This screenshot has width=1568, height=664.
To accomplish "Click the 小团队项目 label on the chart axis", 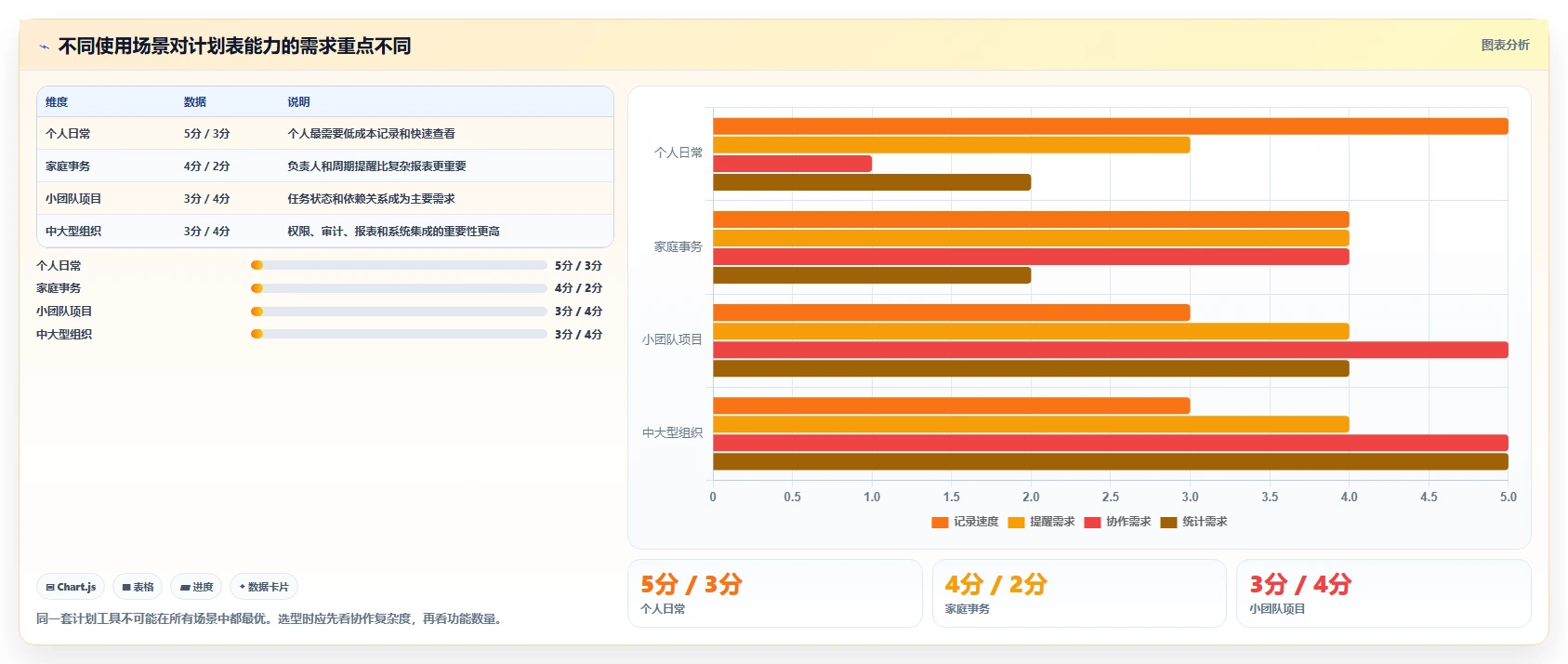I will pyautogui.click(x=672, y=339).
